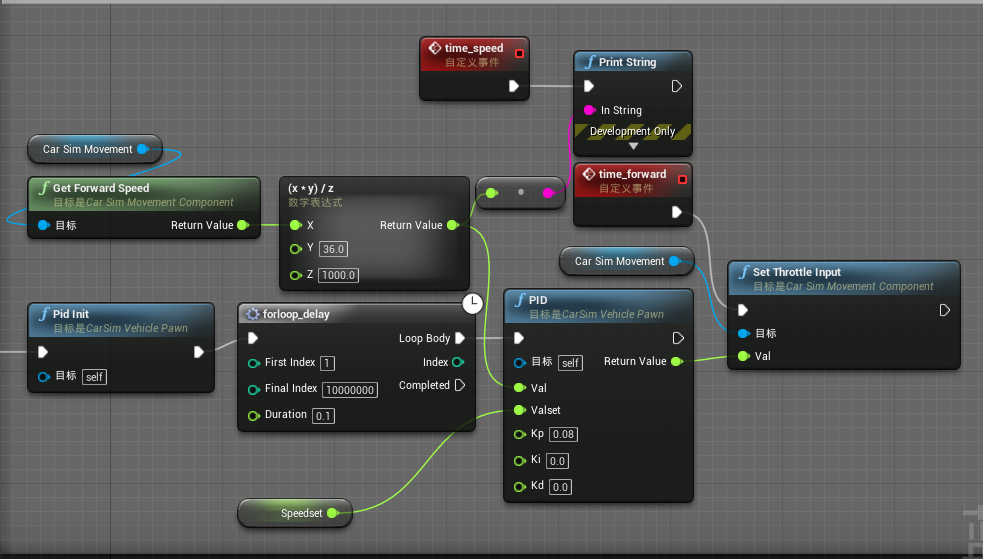Click the forloop_delay Index output pin
Screen dimensions: 983x559
pyautogui.click(x=458, y=362)
